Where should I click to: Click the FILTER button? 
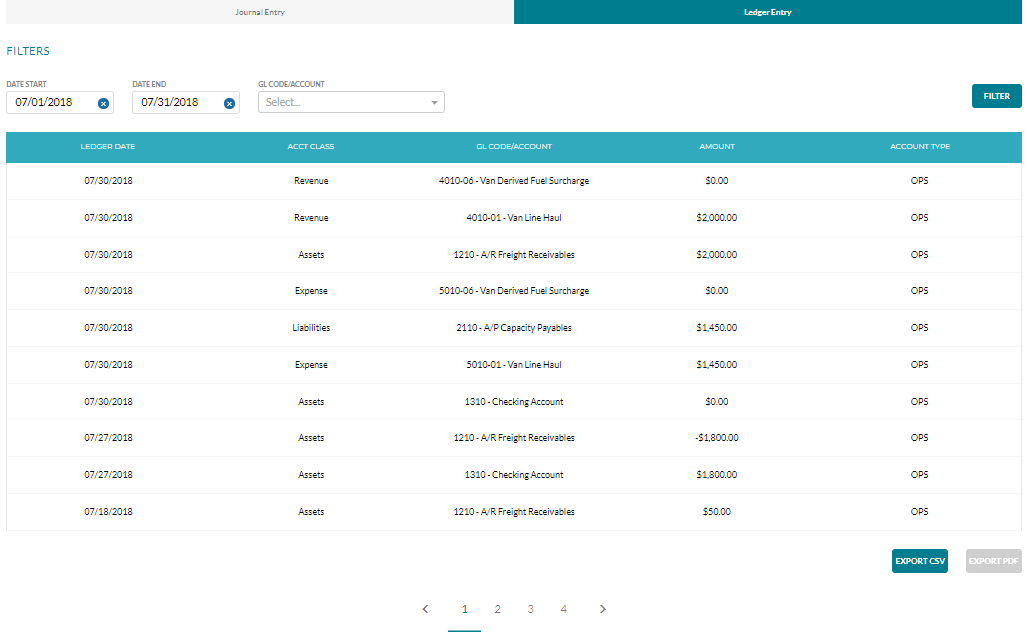(996, 95)
